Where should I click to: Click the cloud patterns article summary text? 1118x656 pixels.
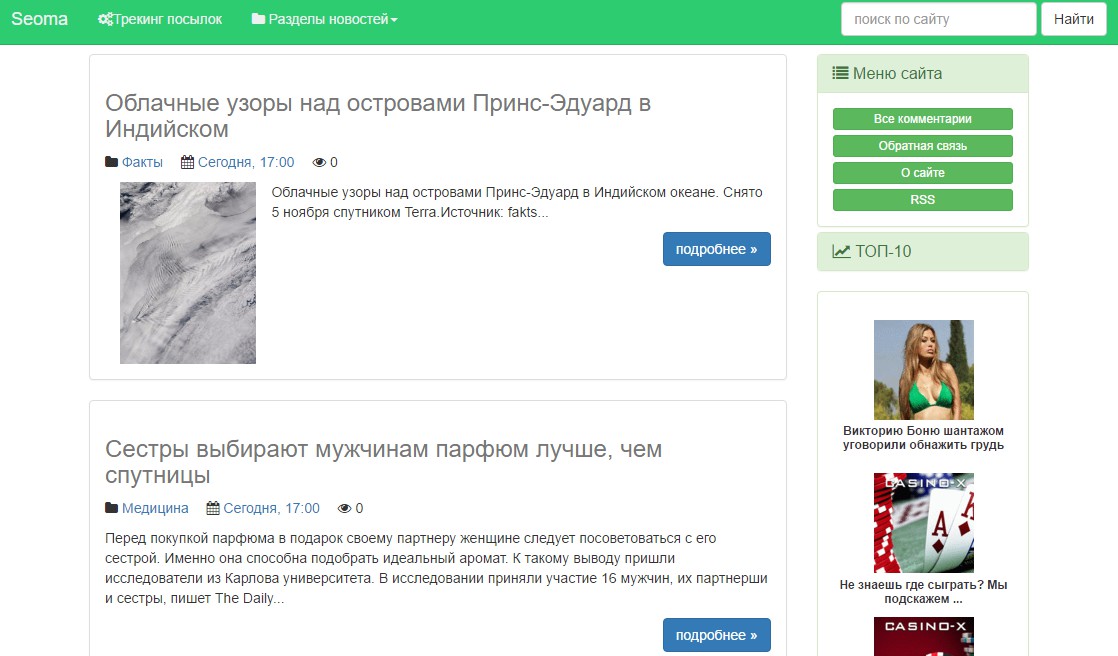(517, 203)
